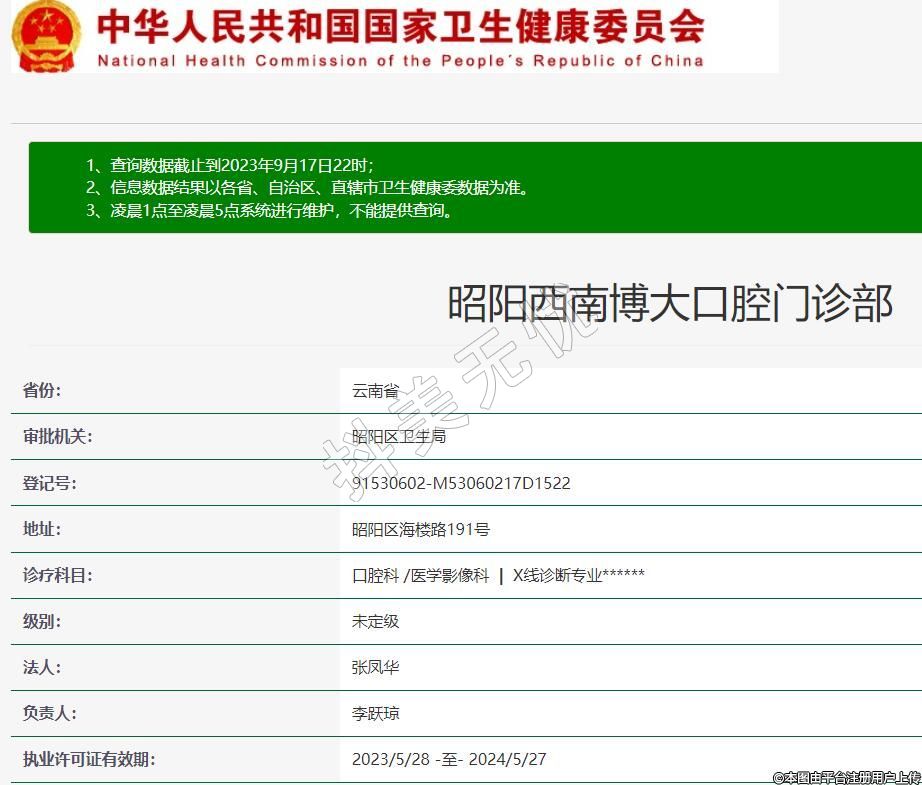Click the license validity dates 2023/5/28 to 2024/5/27
The image size is (922, 785).
(x=449, y=759)
